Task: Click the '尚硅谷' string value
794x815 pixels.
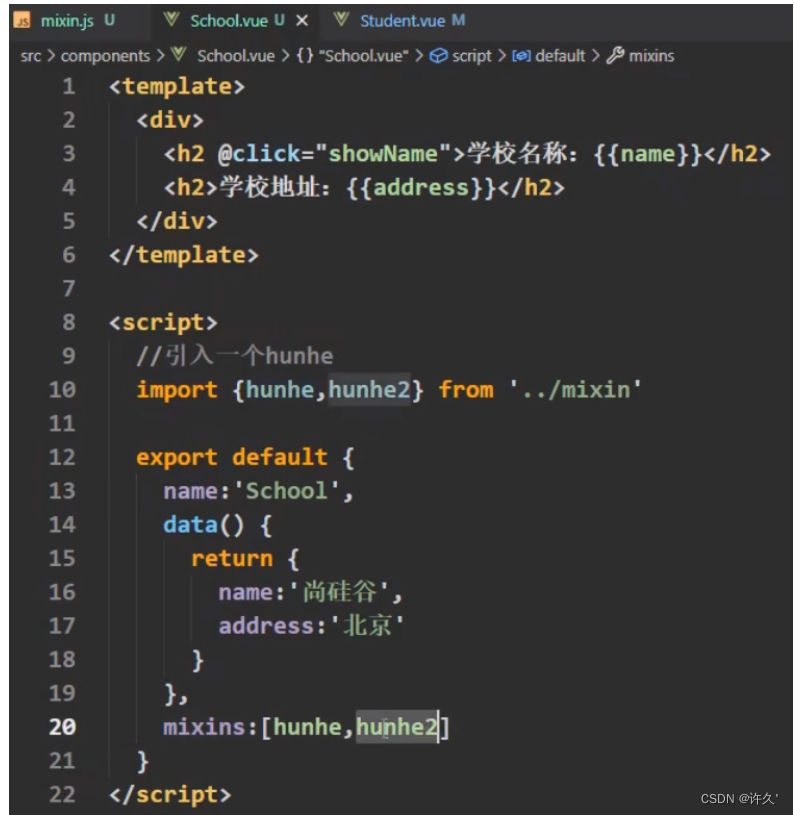Action: click(x=340, y=592)
